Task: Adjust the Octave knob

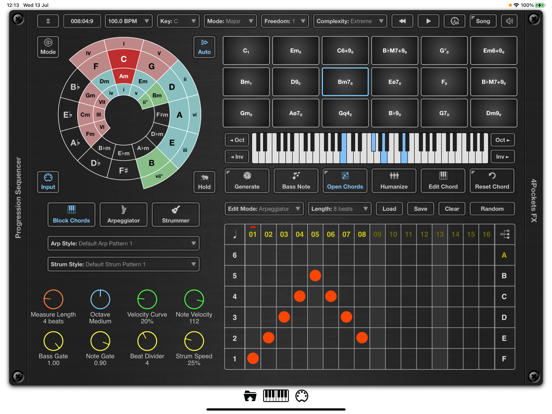Action: 100,299
